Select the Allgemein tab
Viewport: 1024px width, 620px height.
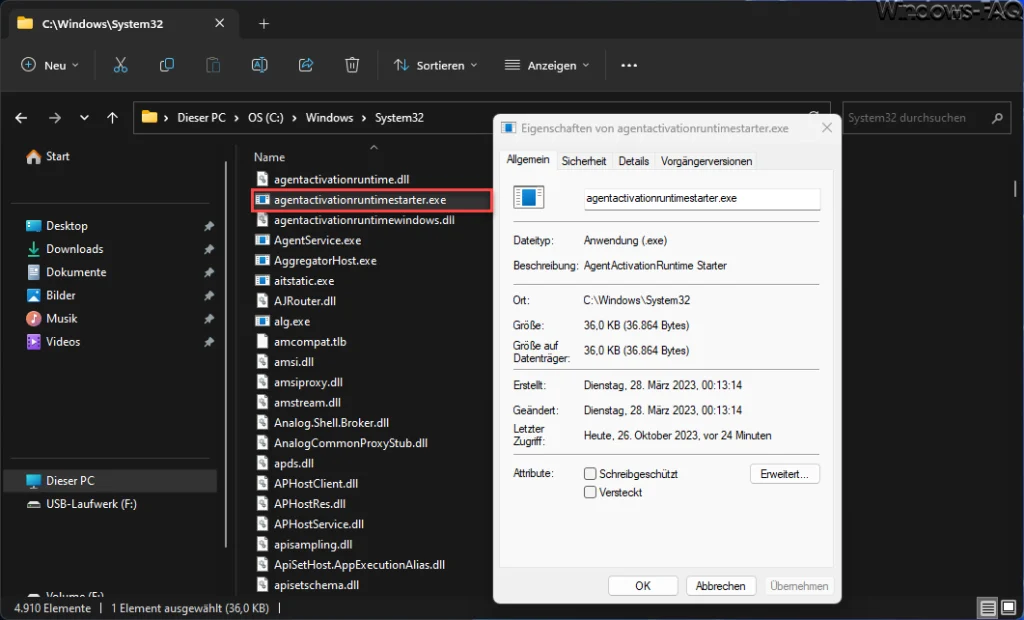[528, 159]
